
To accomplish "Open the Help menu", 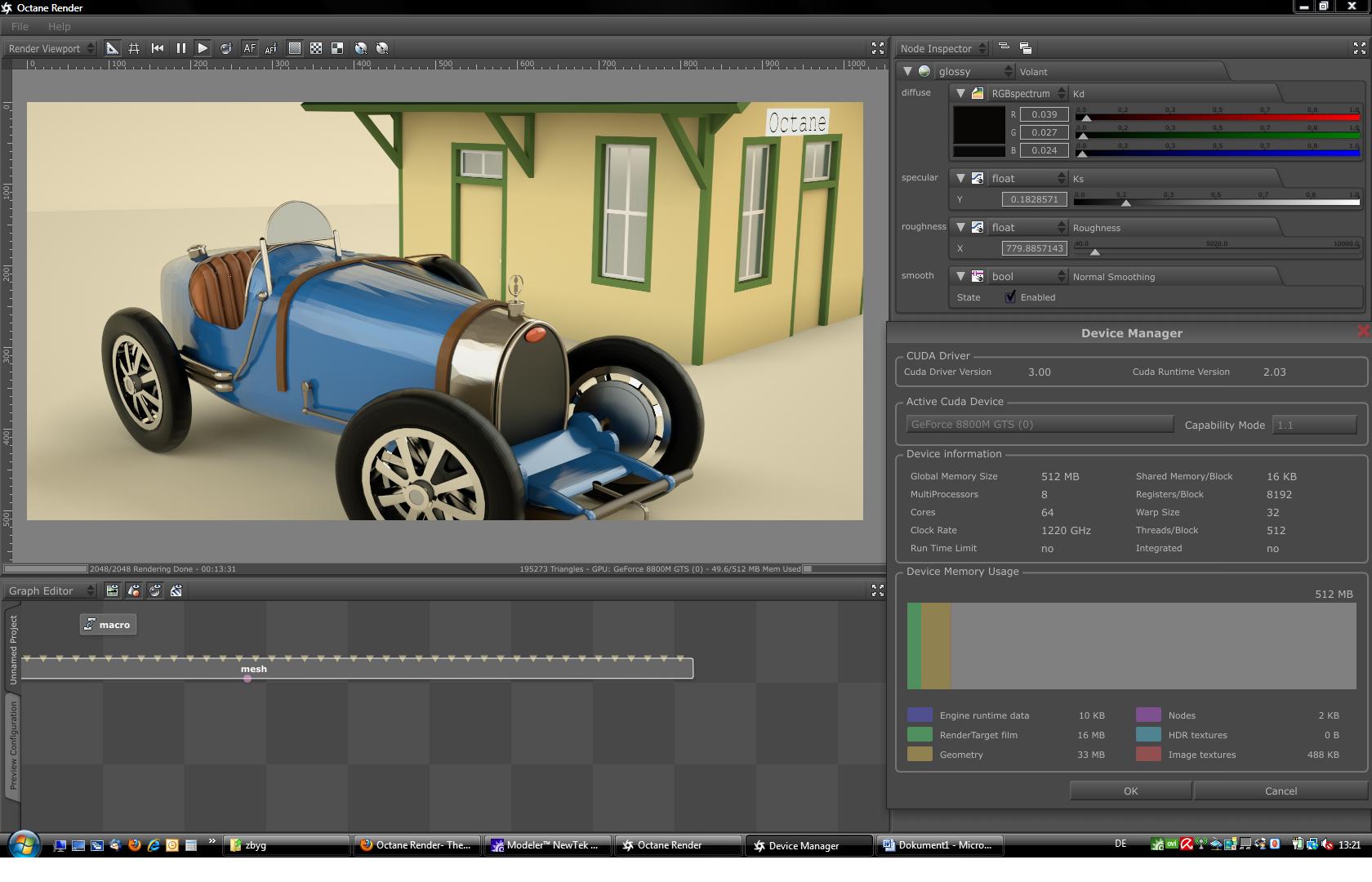I will 59,26.
